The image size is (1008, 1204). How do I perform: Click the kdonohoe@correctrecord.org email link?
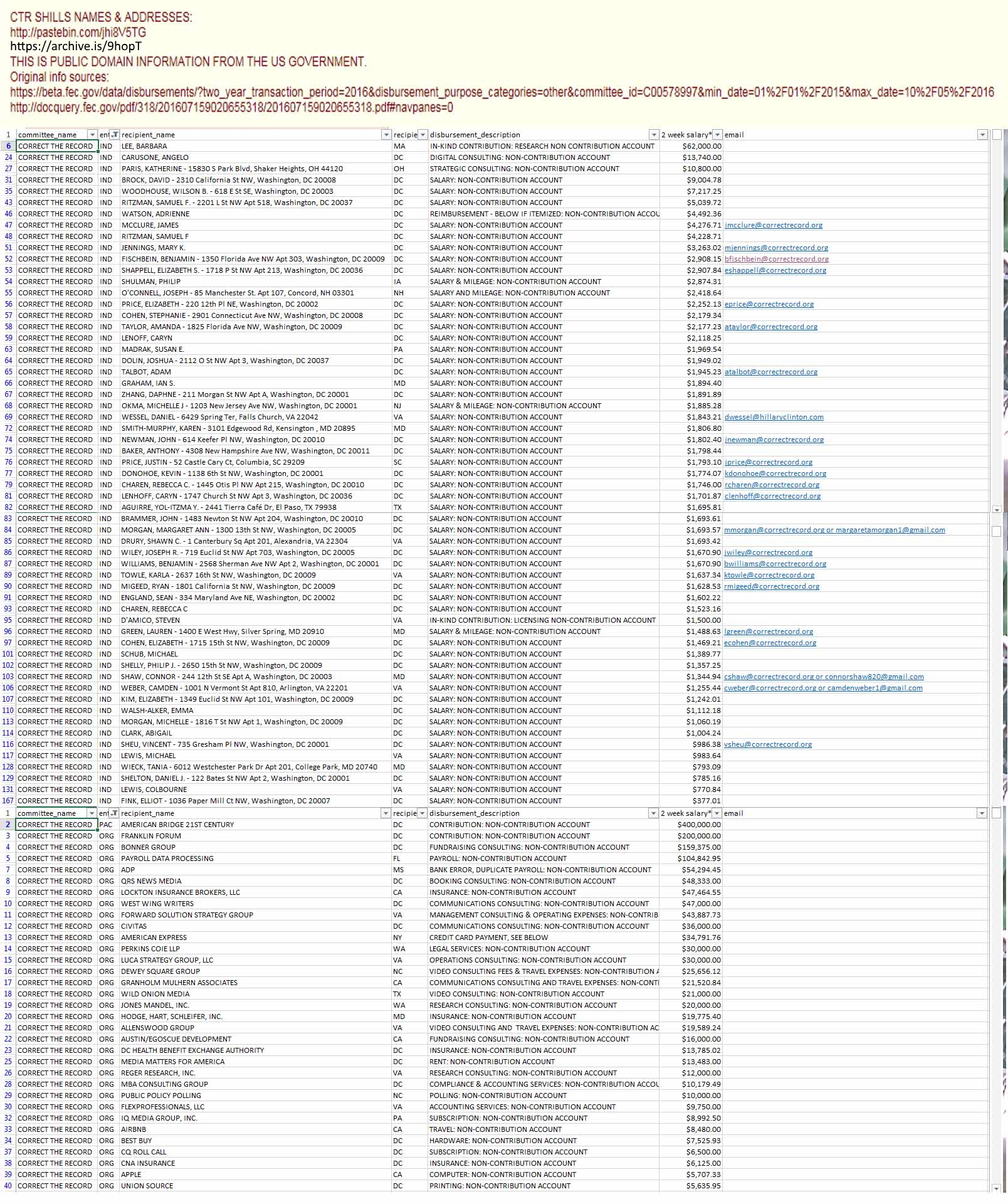click(x=775, y=473)
